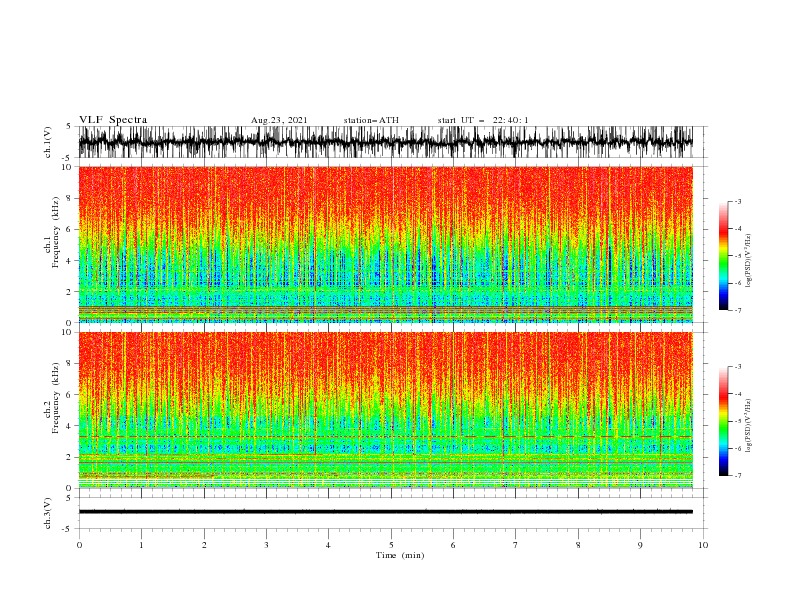Click ch.1 frequency tick label "8"
The image size is (792, 612).
pyautogui.click(x=69, y=198)
